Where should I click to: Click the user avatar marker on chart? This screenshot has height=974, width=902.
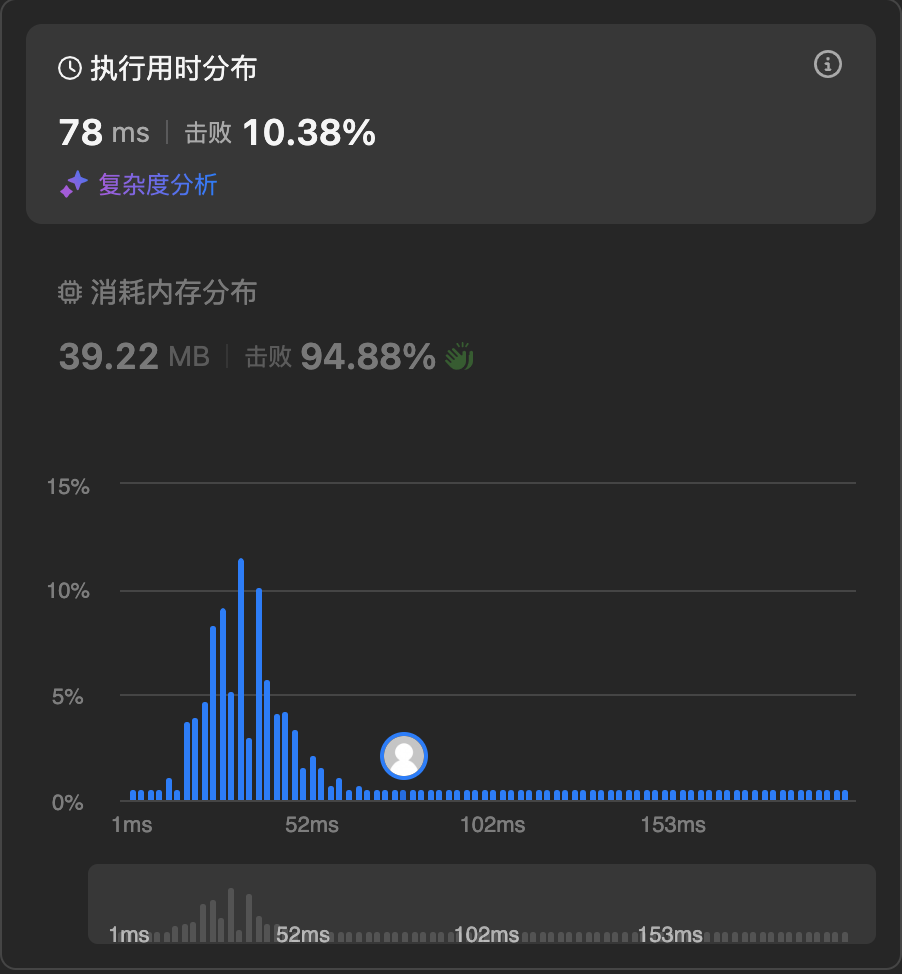[x=404, y=756]
